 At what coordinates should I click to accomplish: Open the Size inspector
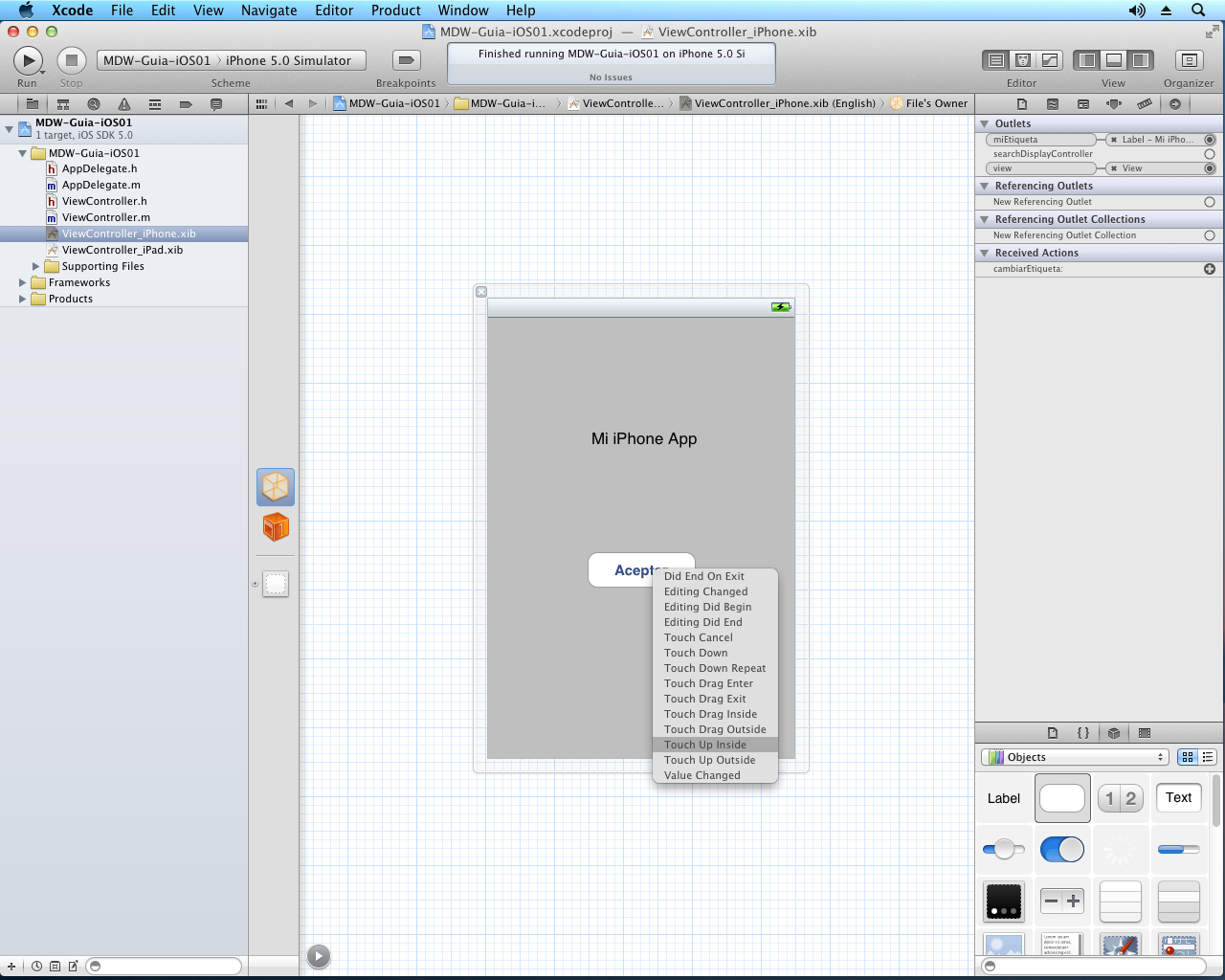point(1145,103)
